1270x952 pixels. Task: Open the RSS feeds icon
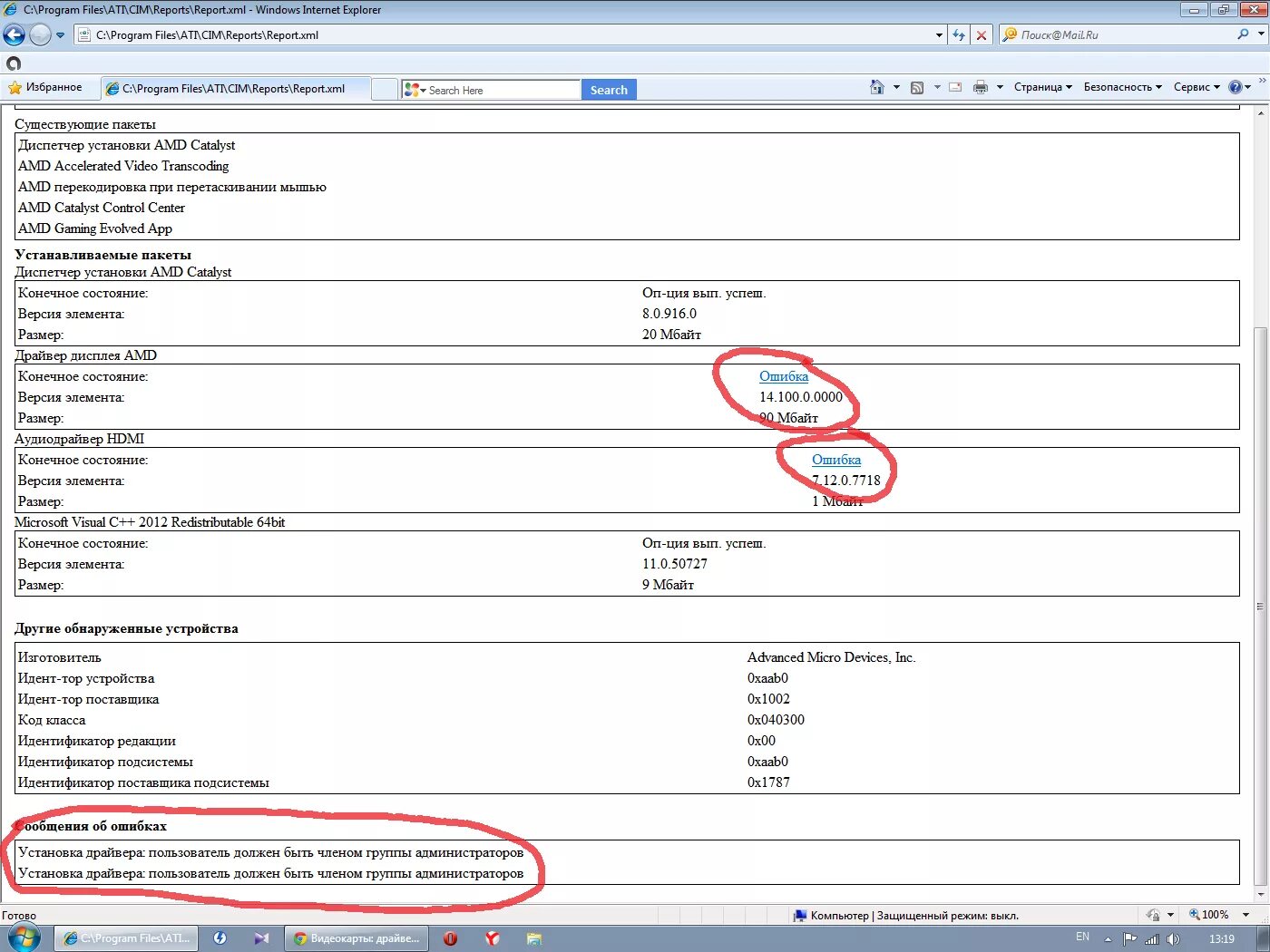pos(917,88)
